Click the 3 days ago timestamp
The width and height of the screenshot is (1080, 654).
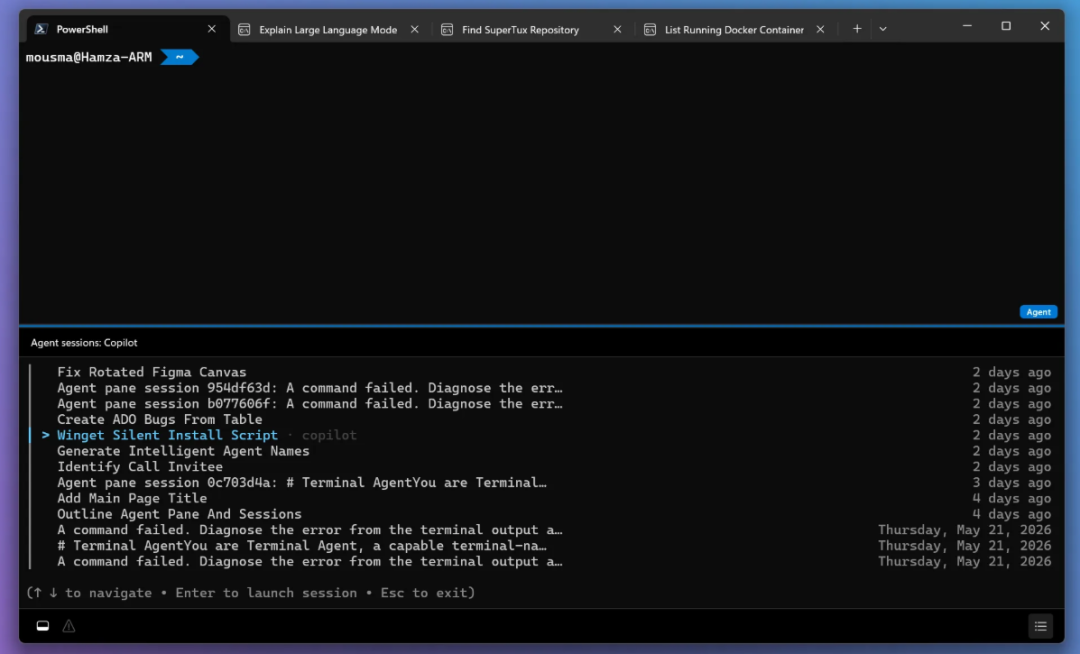1012,483
